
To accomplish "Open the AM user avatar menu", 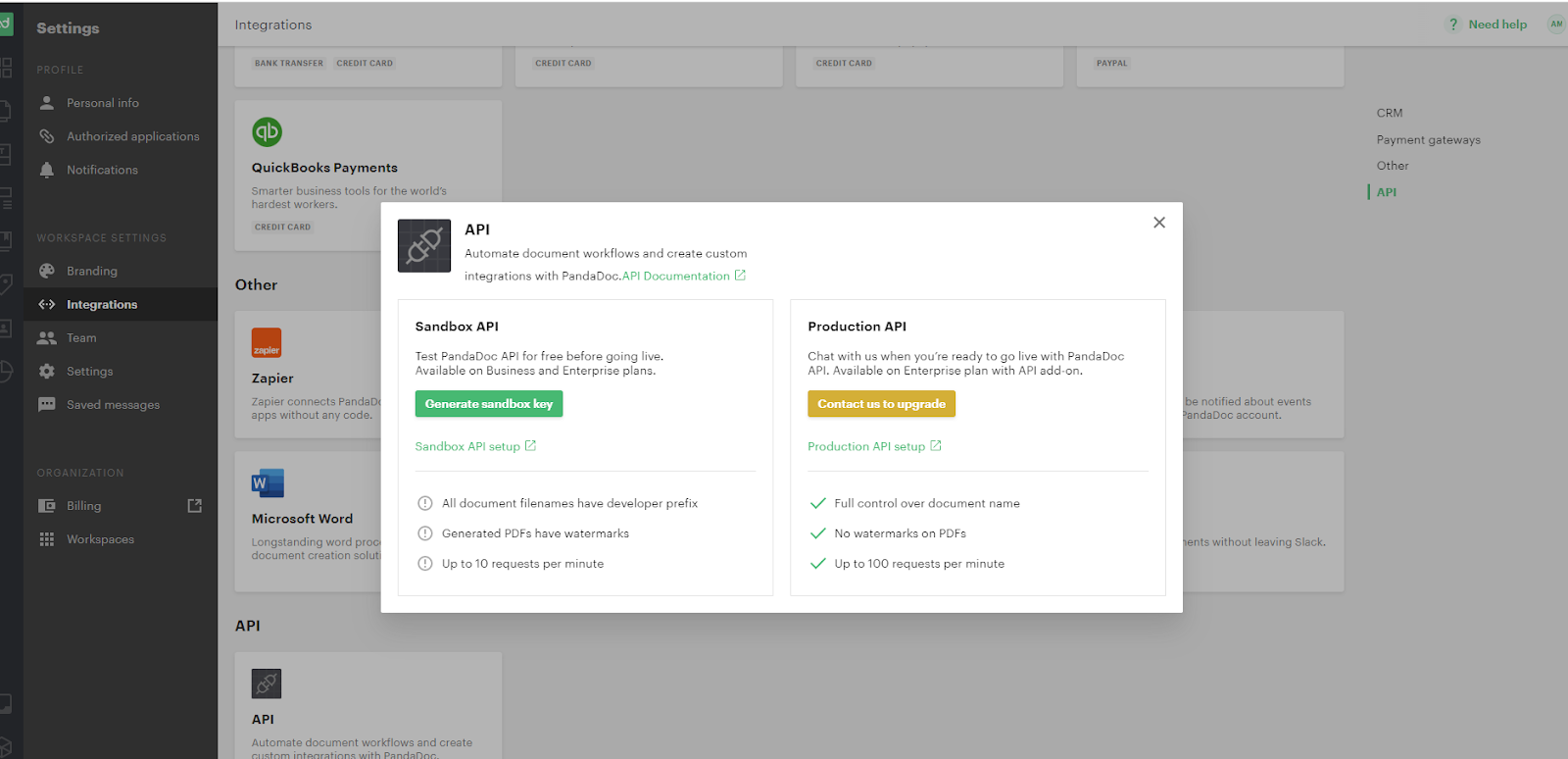I will pos(1556,25).
